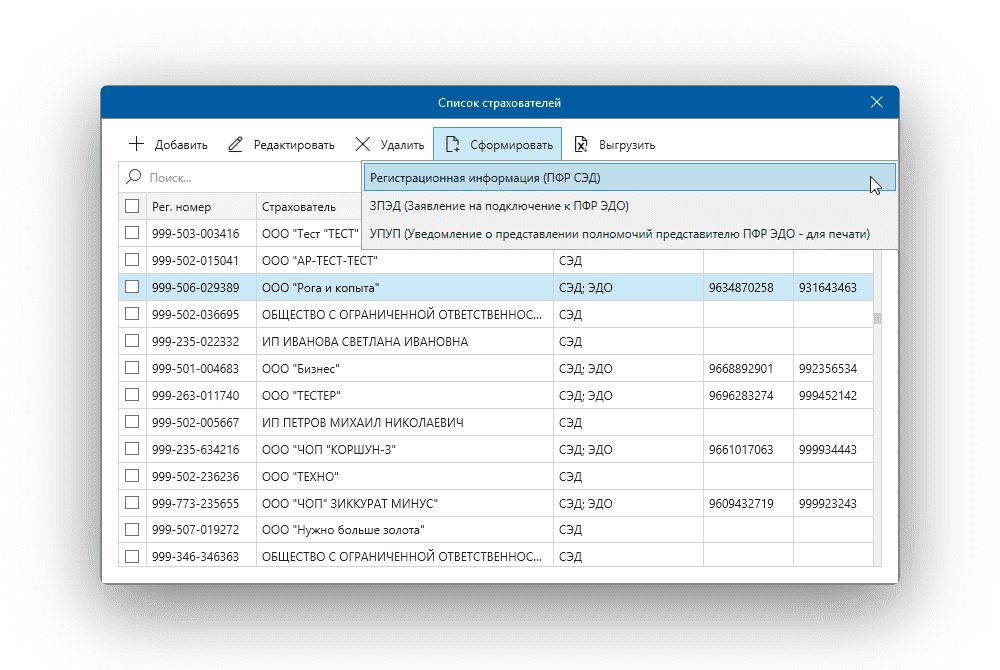Enable the checkbox for 999-502-036695
Screen dimensions: 1000x670
[132, 314]
